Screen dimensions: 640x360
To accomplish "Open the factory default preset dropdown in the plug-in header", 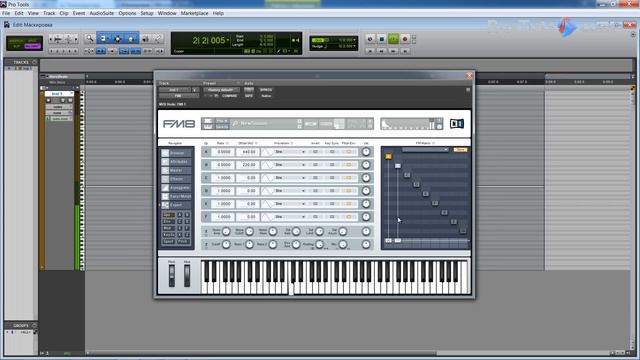I will pos(221,90).
